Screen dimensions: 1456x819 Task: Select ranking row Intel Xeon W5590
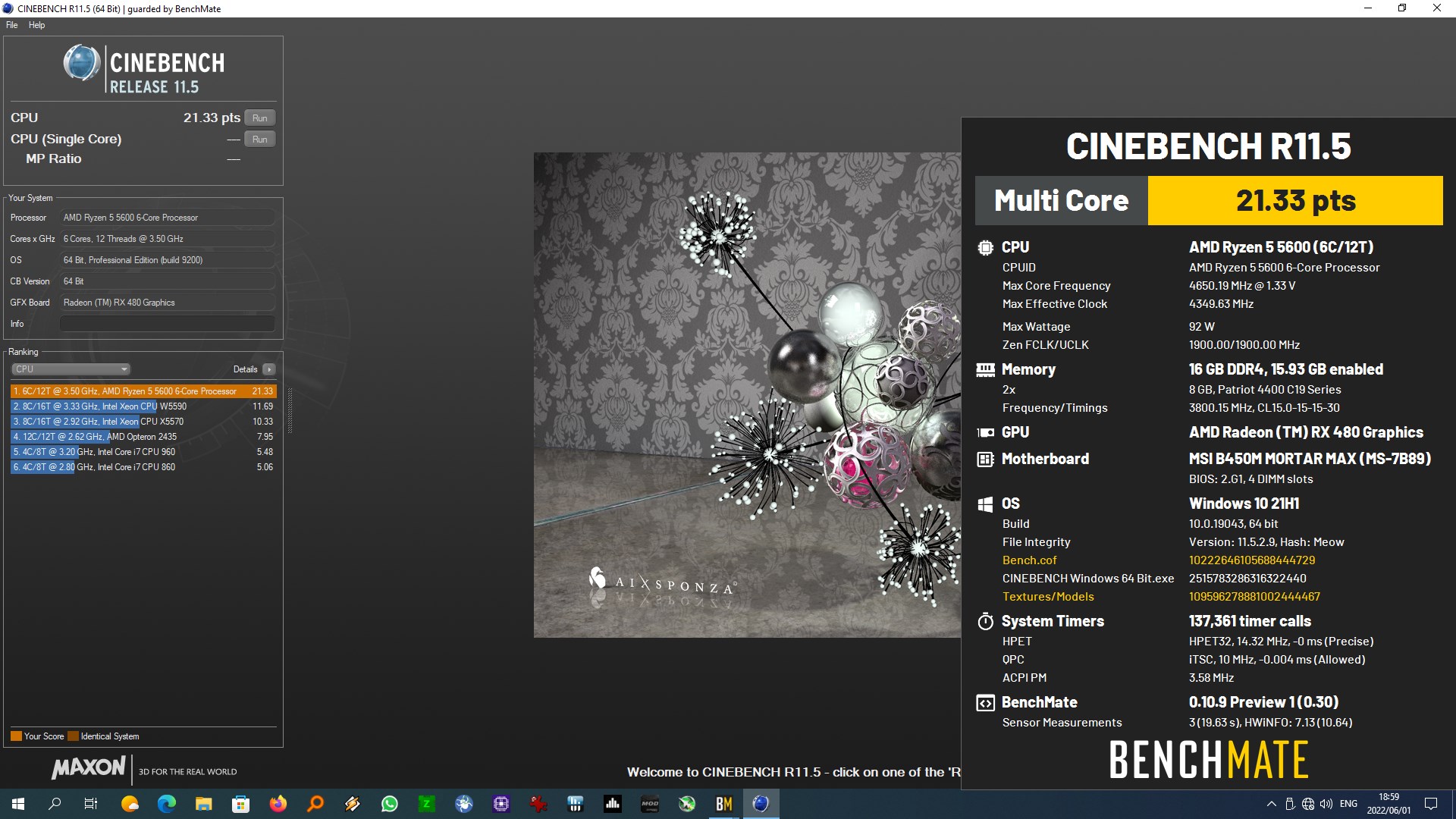click(x=143, y=406)
